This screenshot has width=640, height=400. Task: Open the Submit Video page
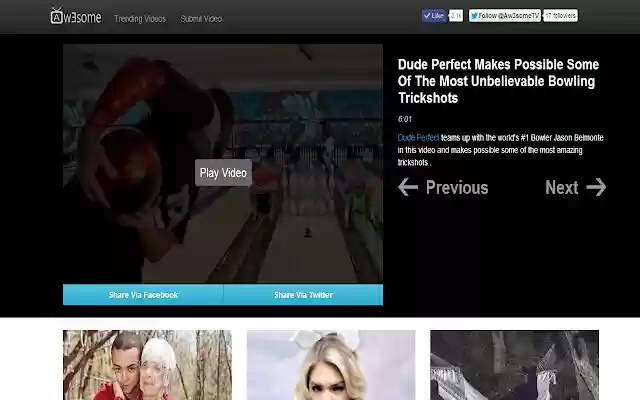(x=201, y=19)
